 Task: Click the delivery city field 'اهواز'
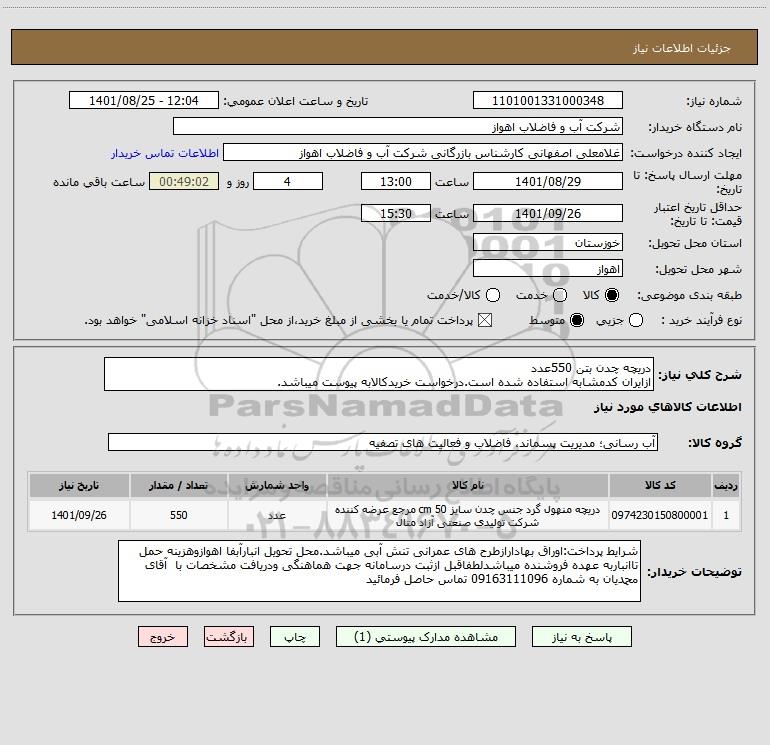(x=548, y=269)
